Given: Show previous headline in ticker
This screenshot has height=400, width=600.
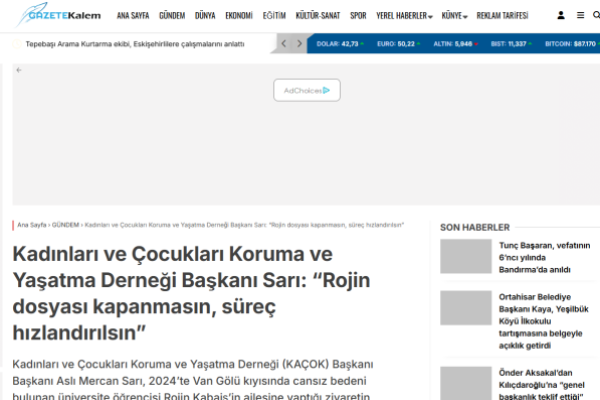Looking at the screenshot, I should coord(284,44).
